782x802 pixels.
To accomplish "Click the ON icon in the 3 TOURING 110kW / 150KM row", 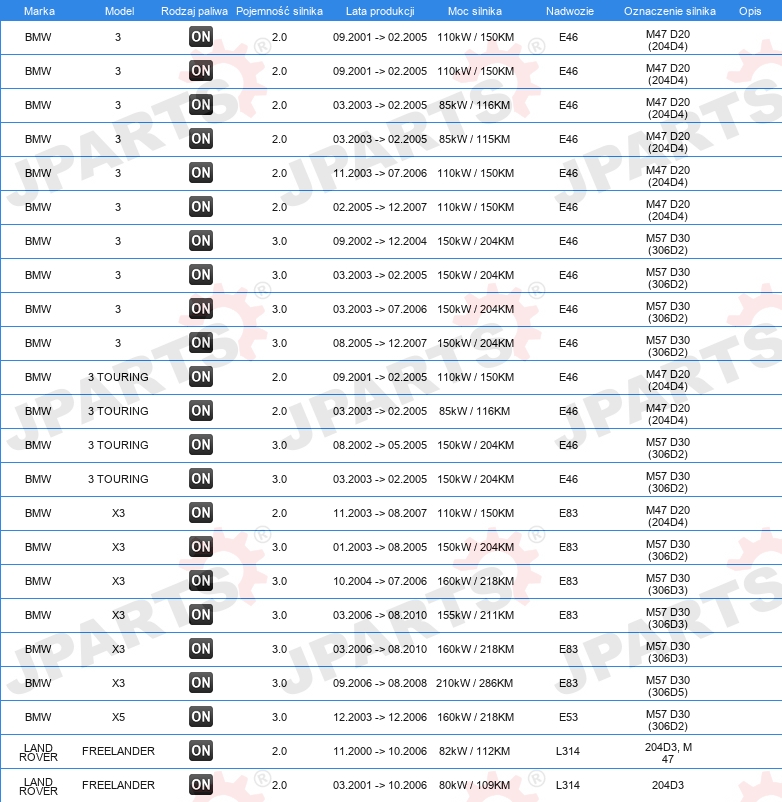I will coord(200,377).
